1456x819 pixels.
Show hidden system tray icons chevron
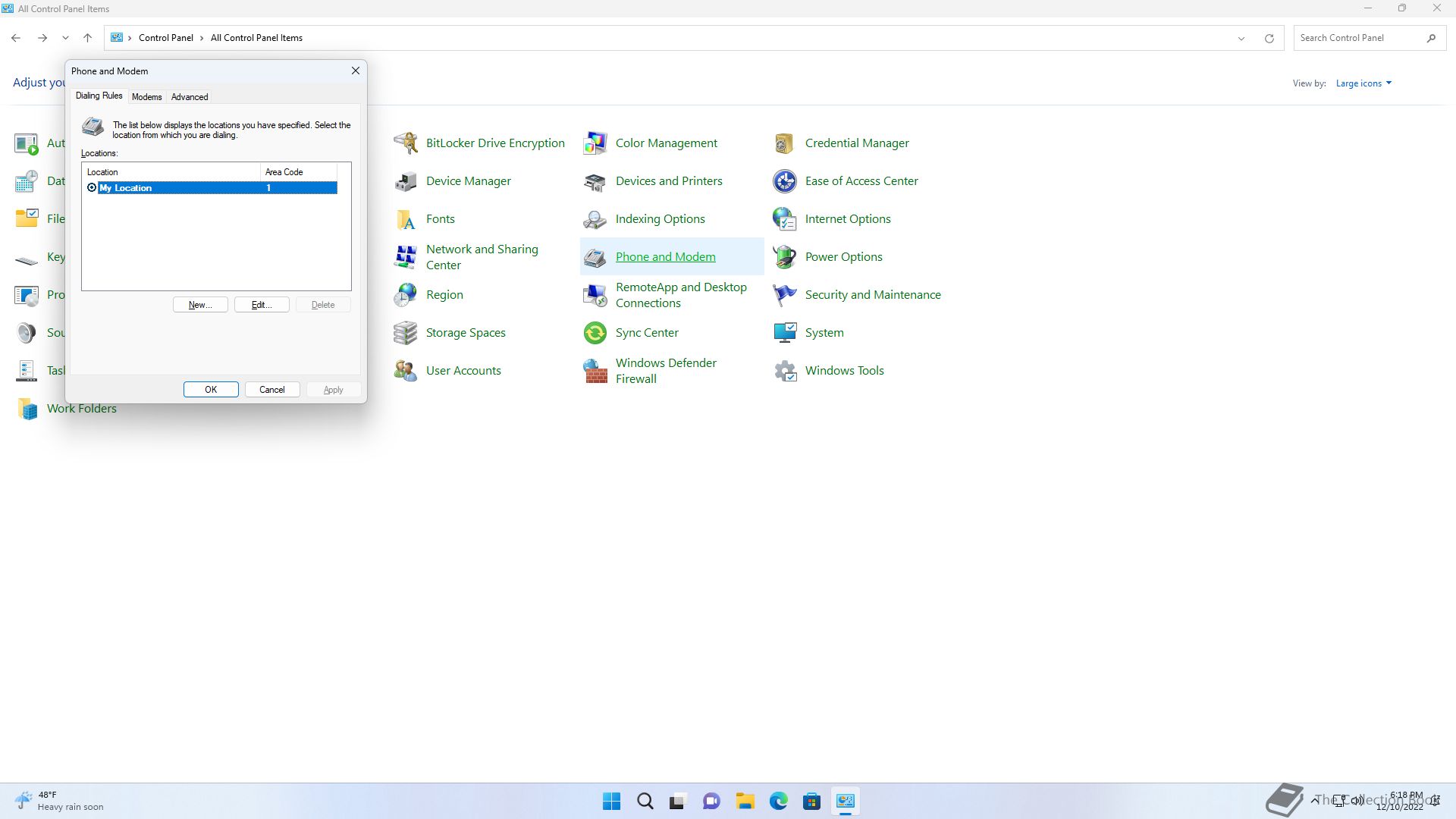pyautogui.click(x=1314, y=800)
